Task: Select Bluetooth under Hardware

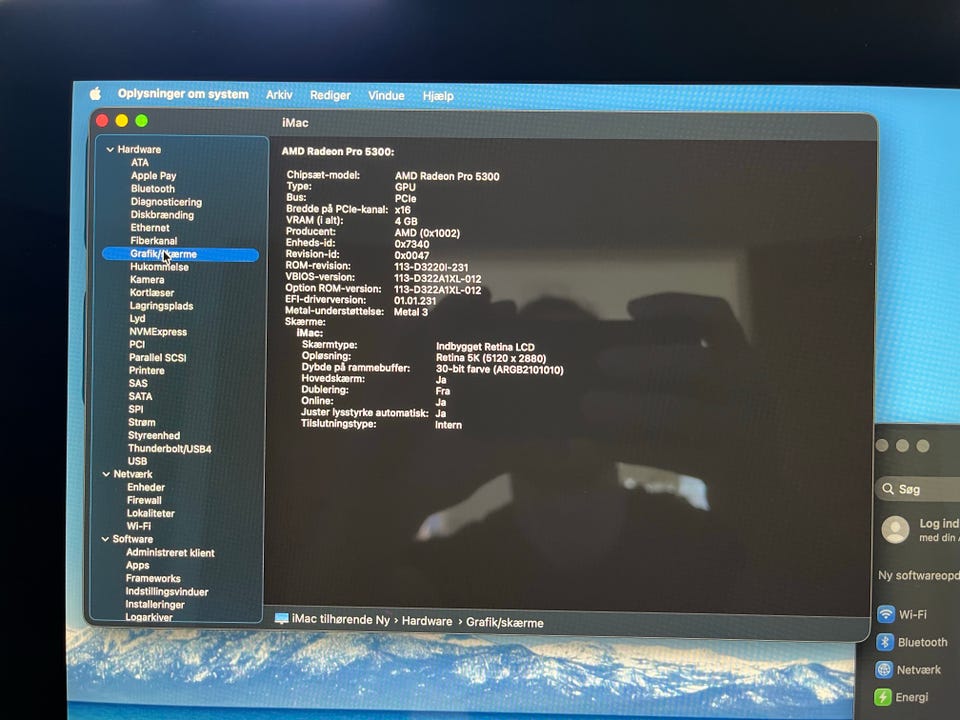Action: (x=152, y=189)
